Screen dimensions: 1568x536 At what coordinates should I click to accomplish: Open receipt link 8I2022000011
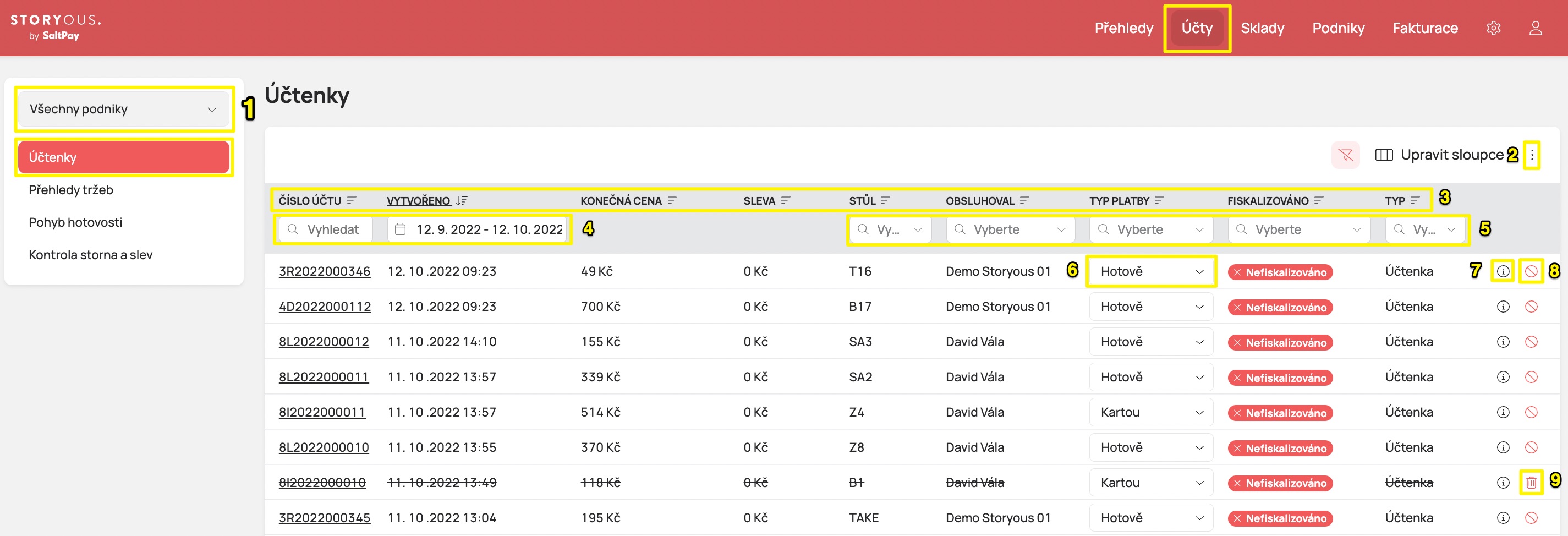click(x=322, y=412)
